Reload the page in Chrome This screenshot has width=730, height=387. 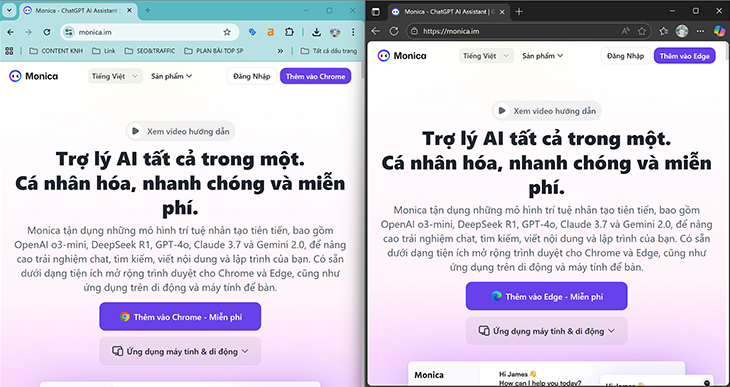pos(47,32)
